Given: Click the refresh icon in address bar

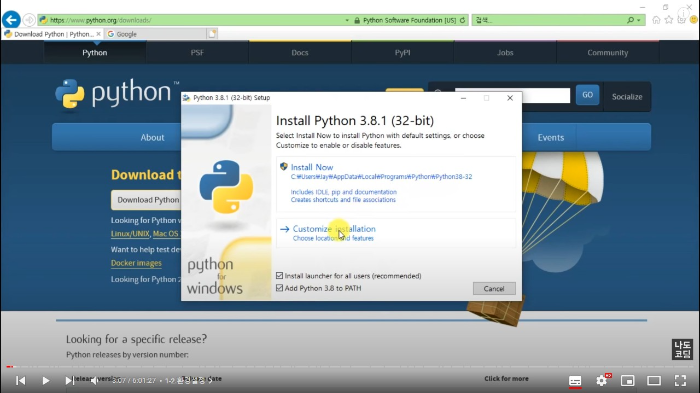Looking at the screenshot, I should point(462,20).
